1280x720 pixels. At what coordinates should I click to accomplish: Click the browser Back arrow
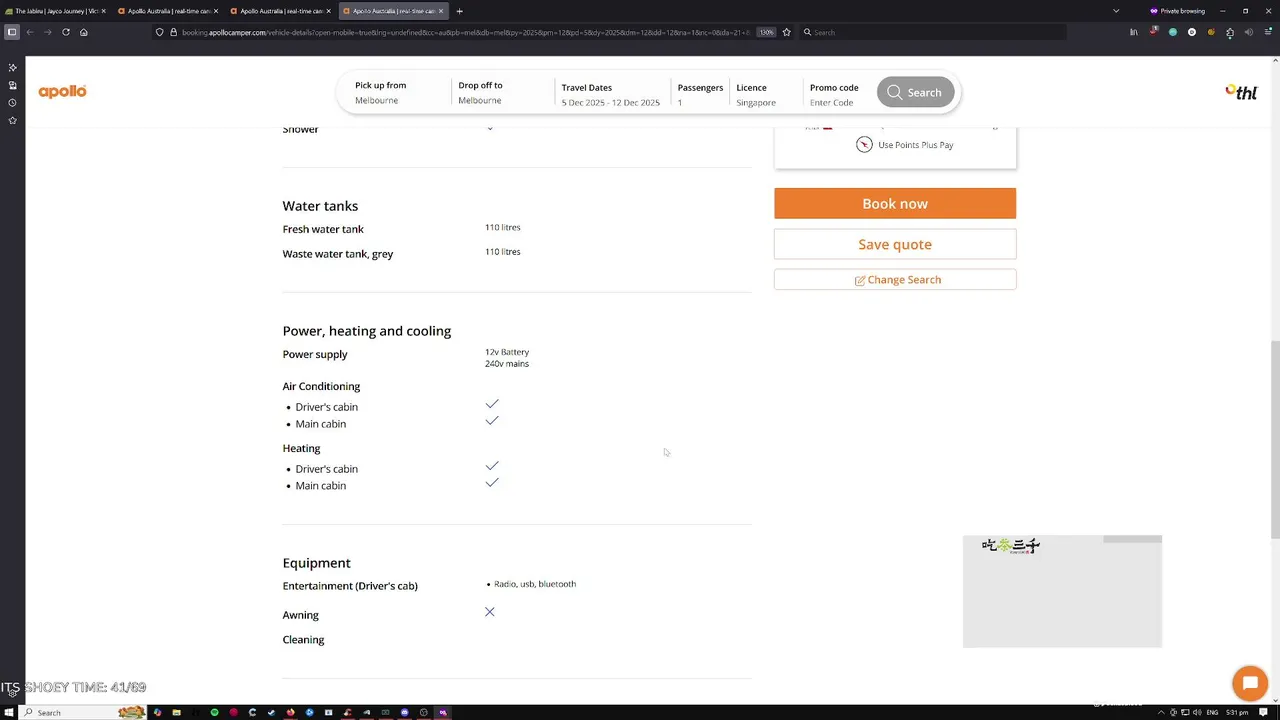point(30,32)
